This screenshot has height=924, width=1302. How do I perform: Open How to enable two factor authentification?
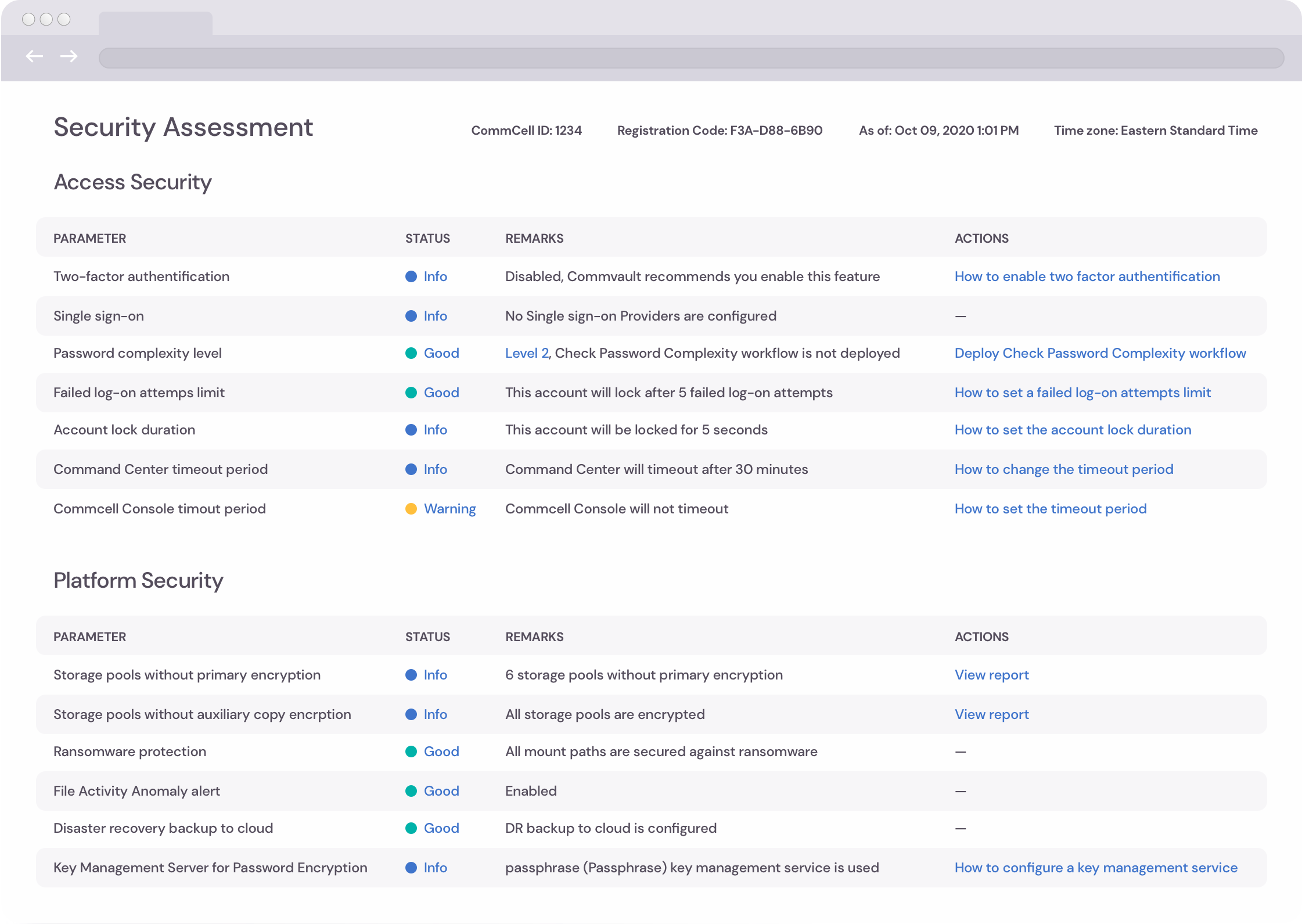coord(1087,276)
